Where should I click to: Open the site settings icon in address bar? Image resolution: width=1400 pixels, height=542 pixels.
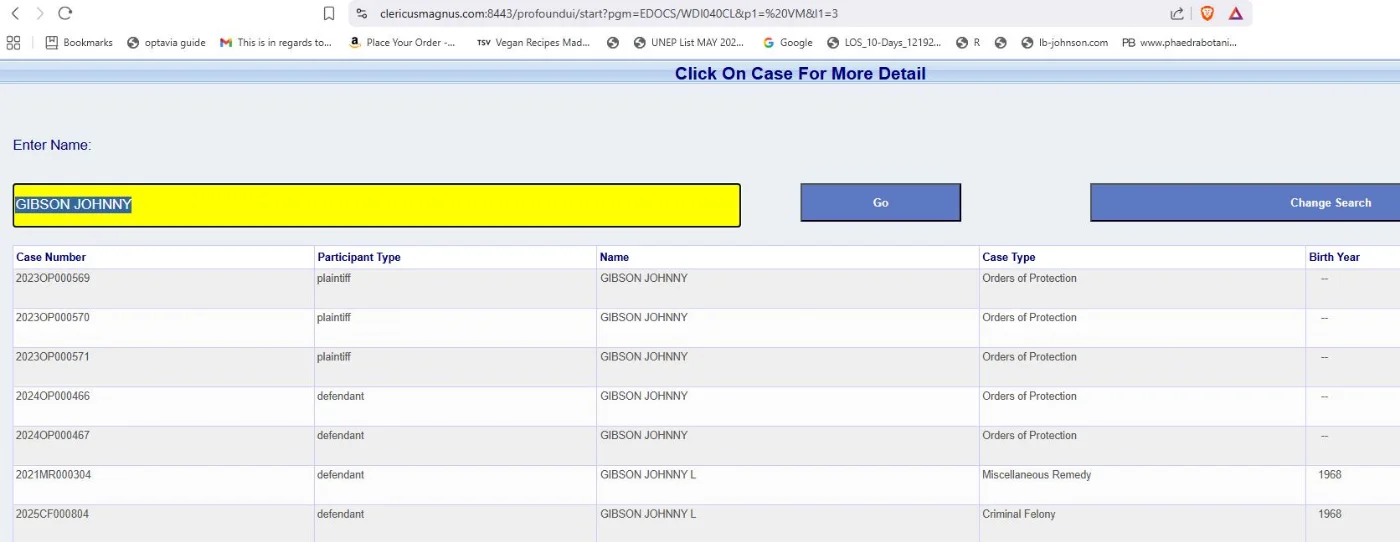pyautogui.click(x=362, y=13)
